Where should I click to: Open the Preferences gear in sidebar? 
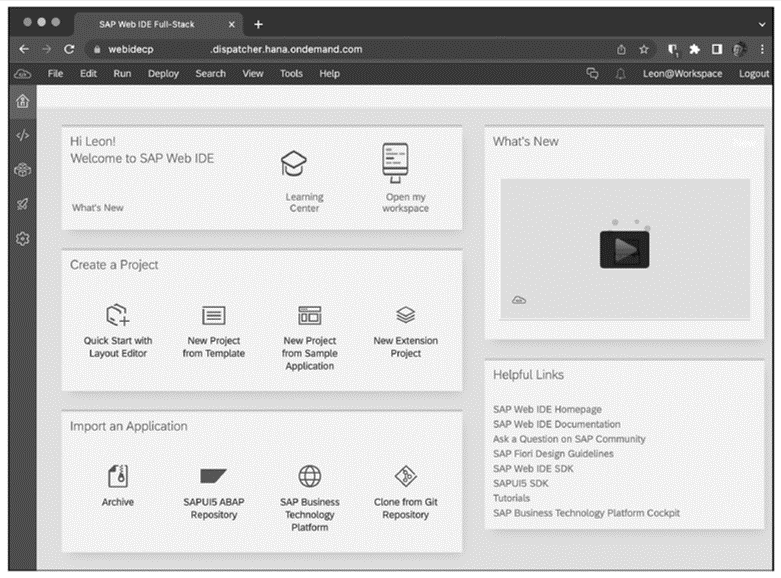coord(23,239)
